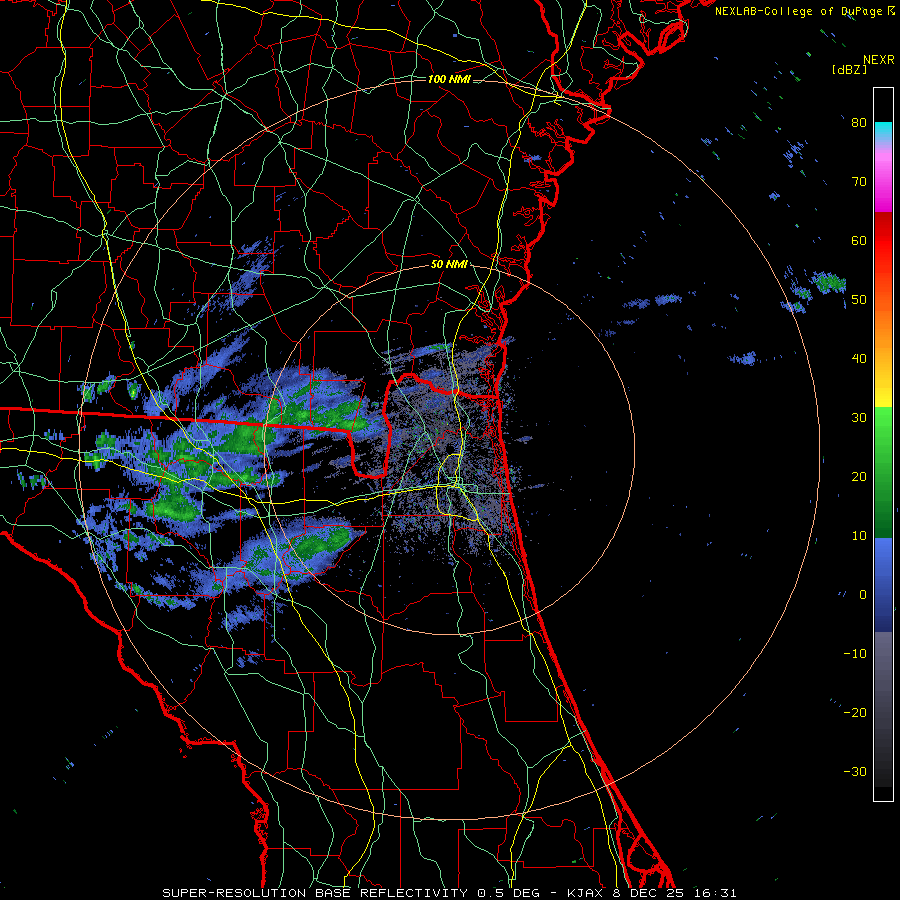The width and height of the screenshot is (900, 900).
Task: Click the 20 value on the dBZ scale
Action: coord(859,476)
